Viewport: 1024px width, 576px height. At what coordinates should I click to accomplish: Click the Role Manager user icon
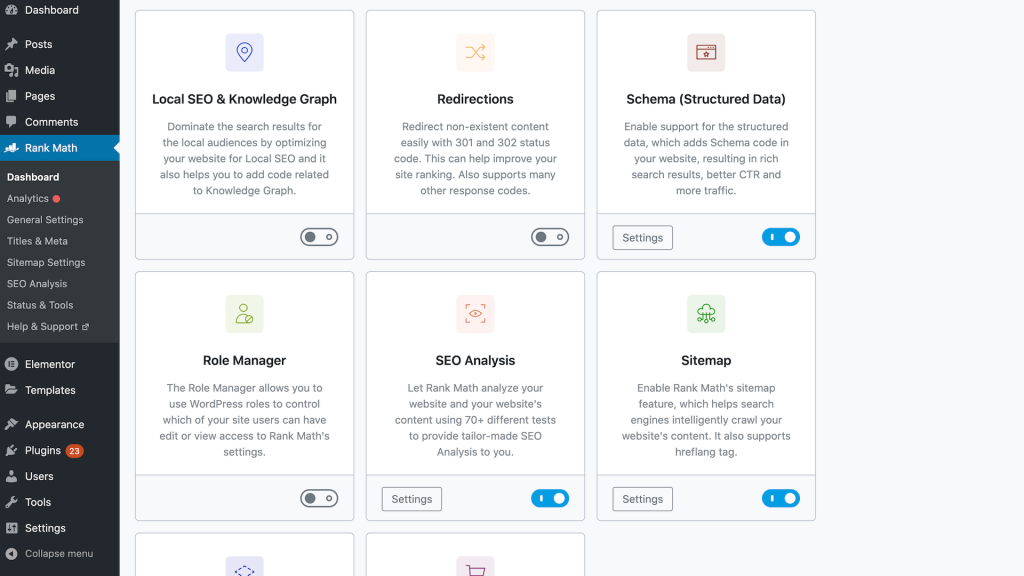[244, 313]
